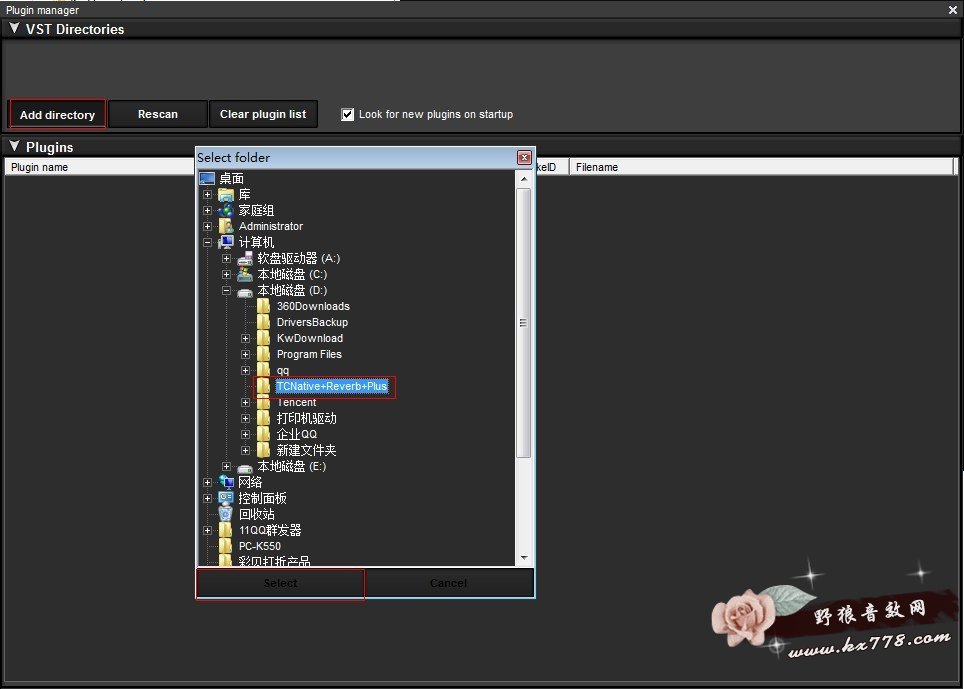Screen dimensions: 964x689
Task: Click the 新建文件夹 folder icon
Action: click(263, 450)
